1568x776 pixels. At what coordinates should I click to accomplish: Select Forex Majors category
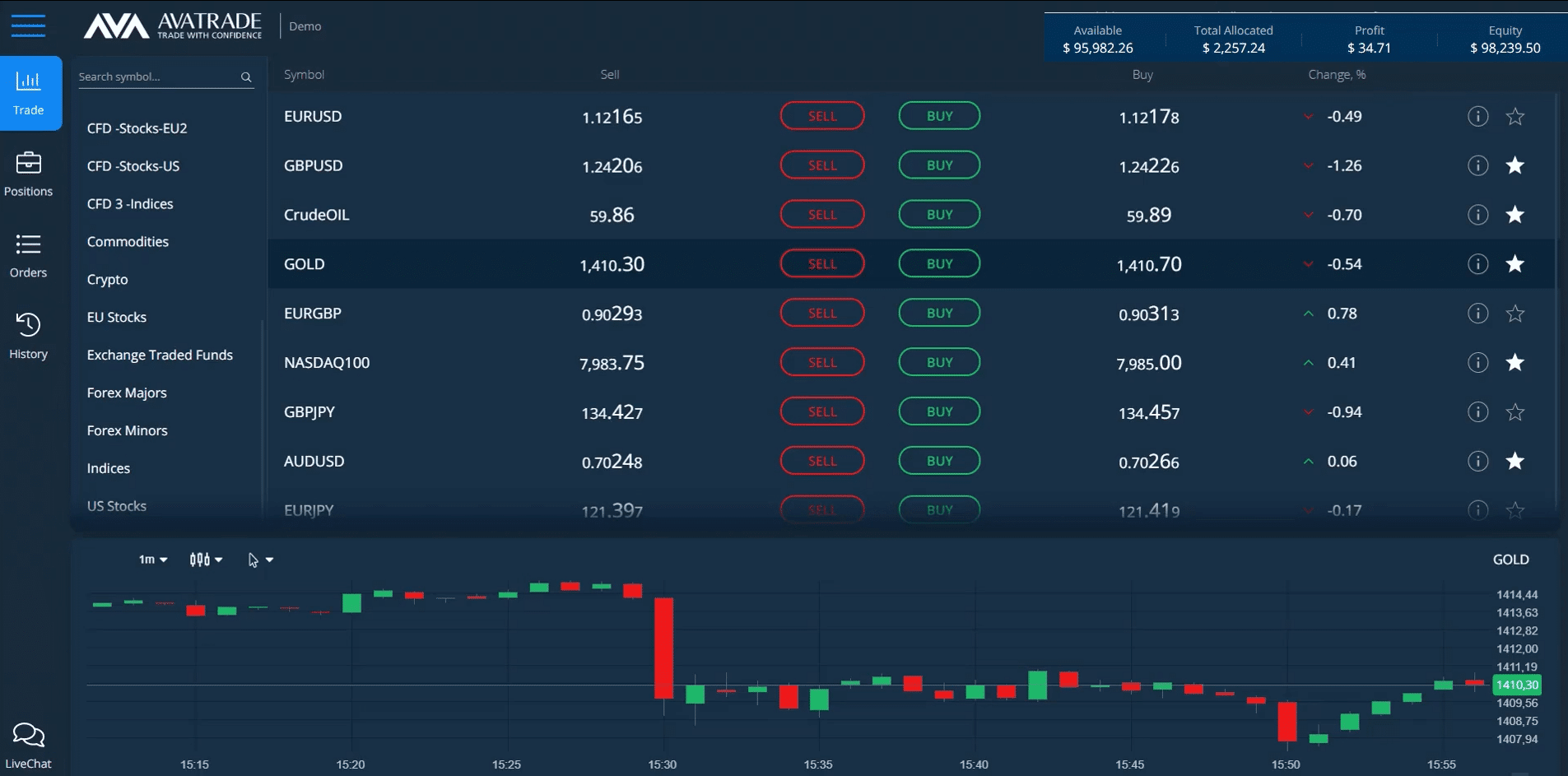pos(127,393)
